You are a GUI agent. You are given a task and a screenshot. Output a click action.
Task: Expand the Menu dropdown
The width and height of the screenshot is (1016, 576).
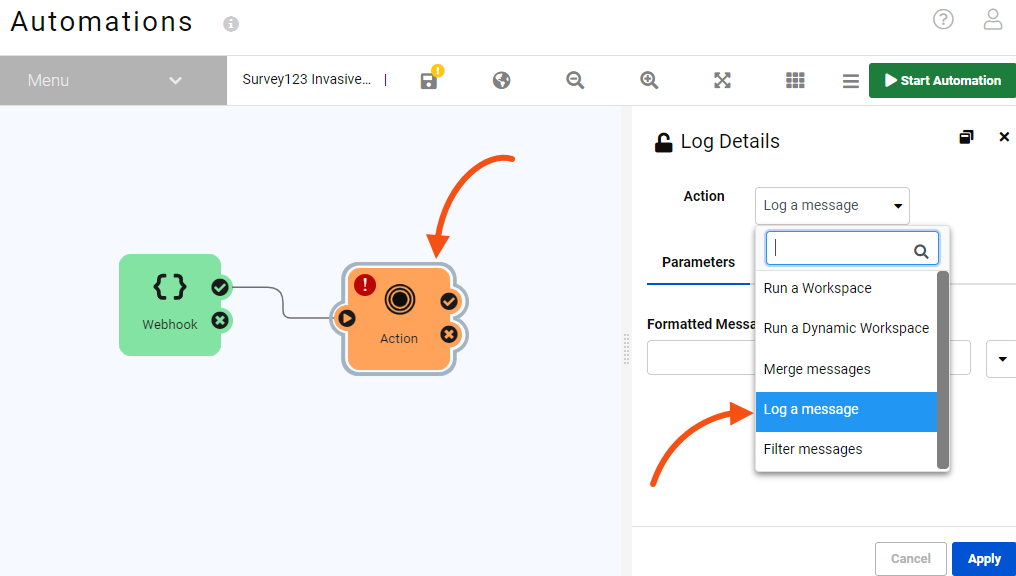113,80
